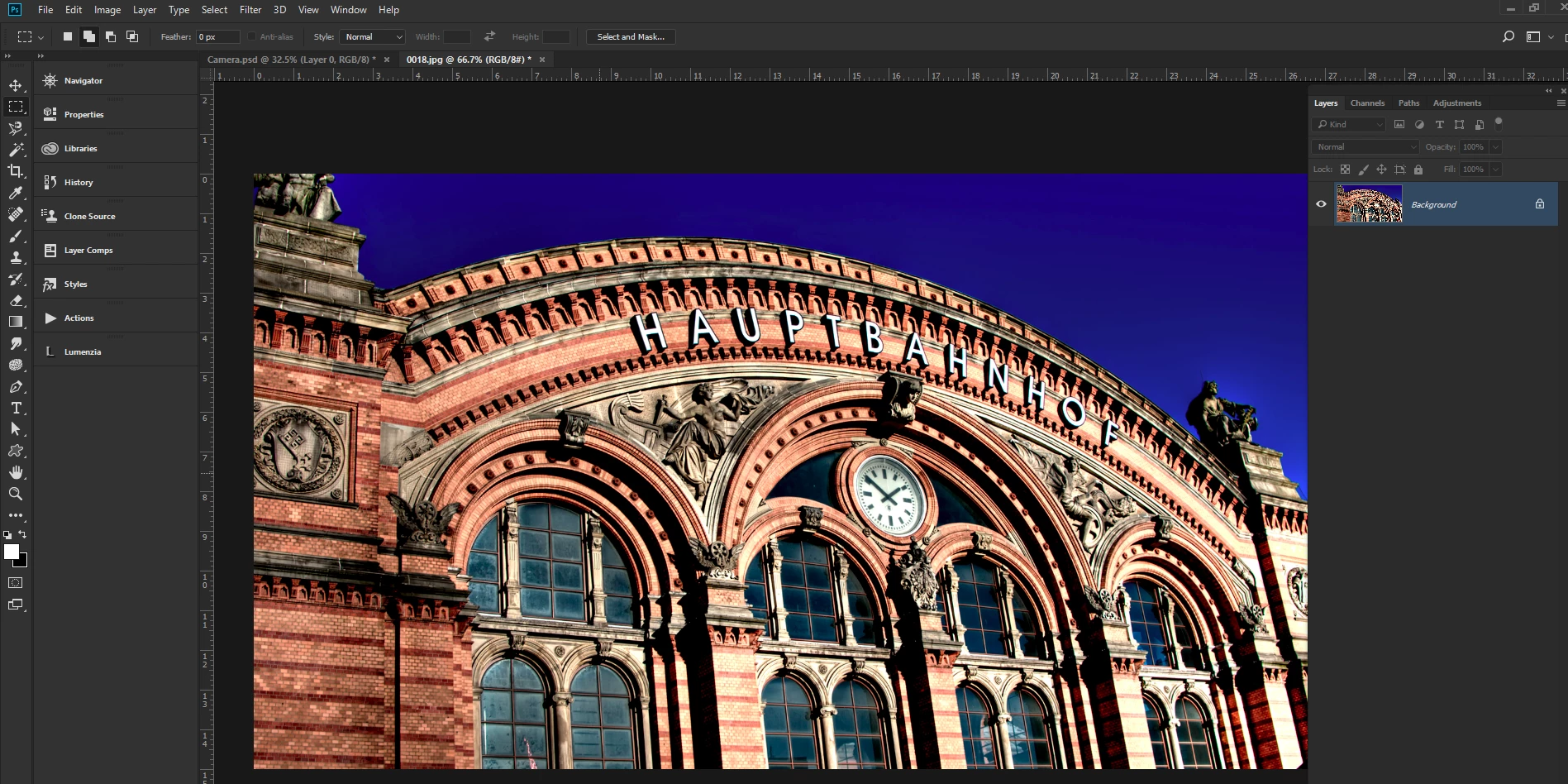Select the Sponge tool
Viewport: 1568px width, 784px height.
(16, 365)
